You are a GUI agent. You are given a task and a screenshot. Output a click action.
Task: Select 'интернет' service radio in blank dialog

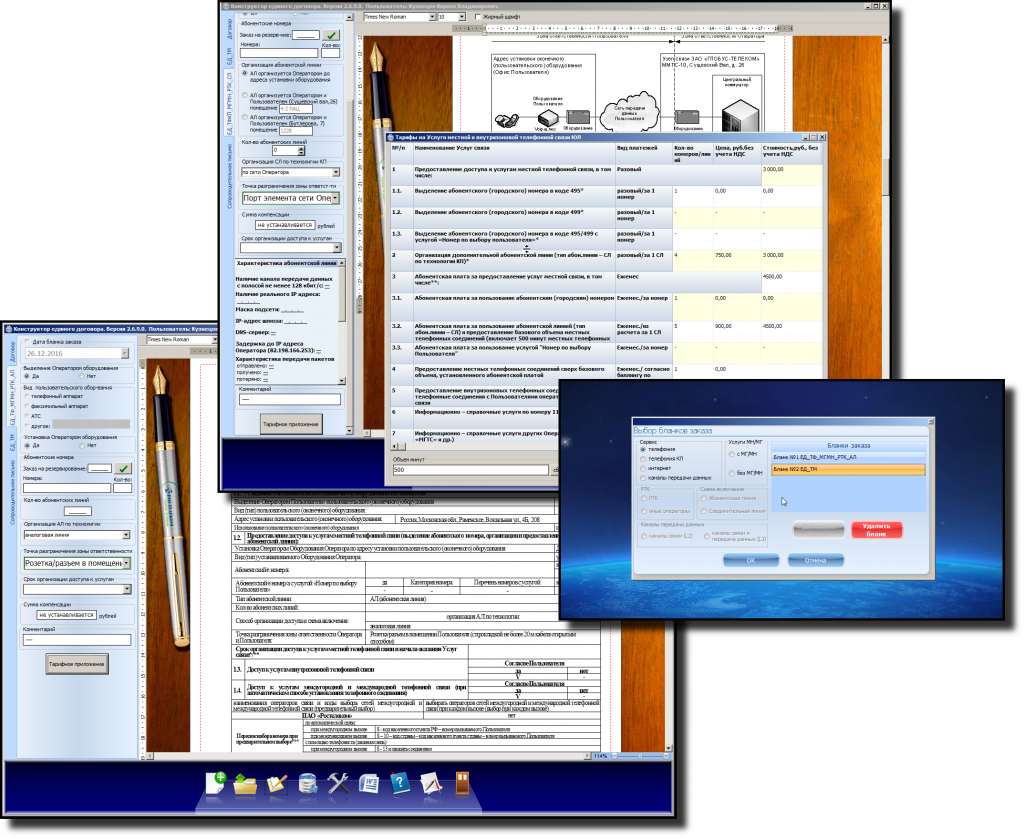point(643,469)
